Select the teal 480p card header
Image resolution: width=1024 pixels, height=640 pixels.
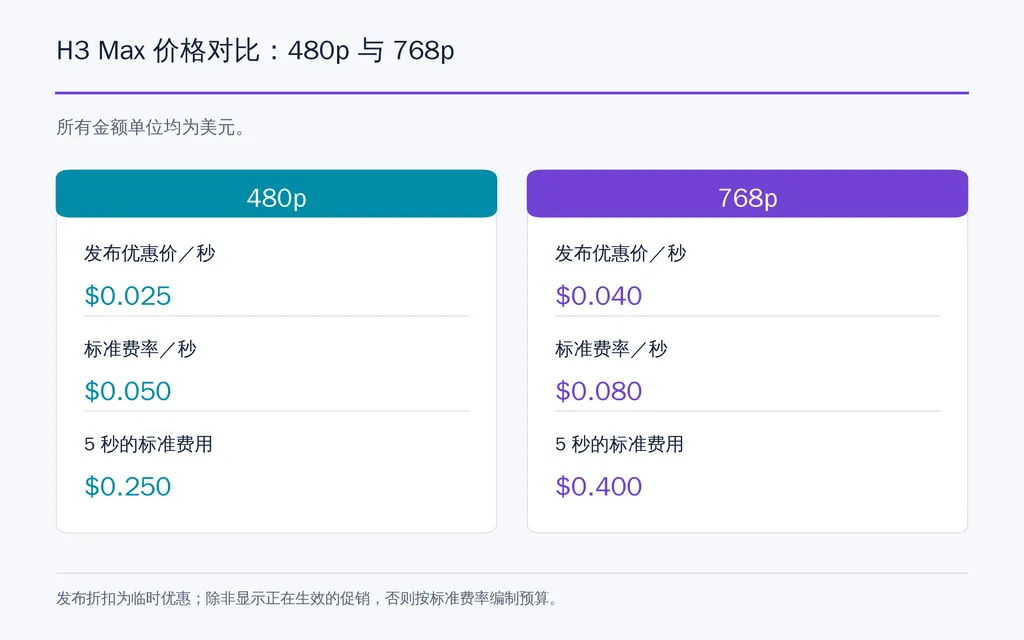(276, 194)
